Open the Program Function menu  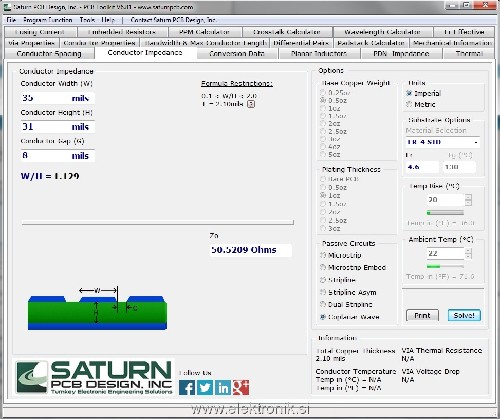point(48,20)
